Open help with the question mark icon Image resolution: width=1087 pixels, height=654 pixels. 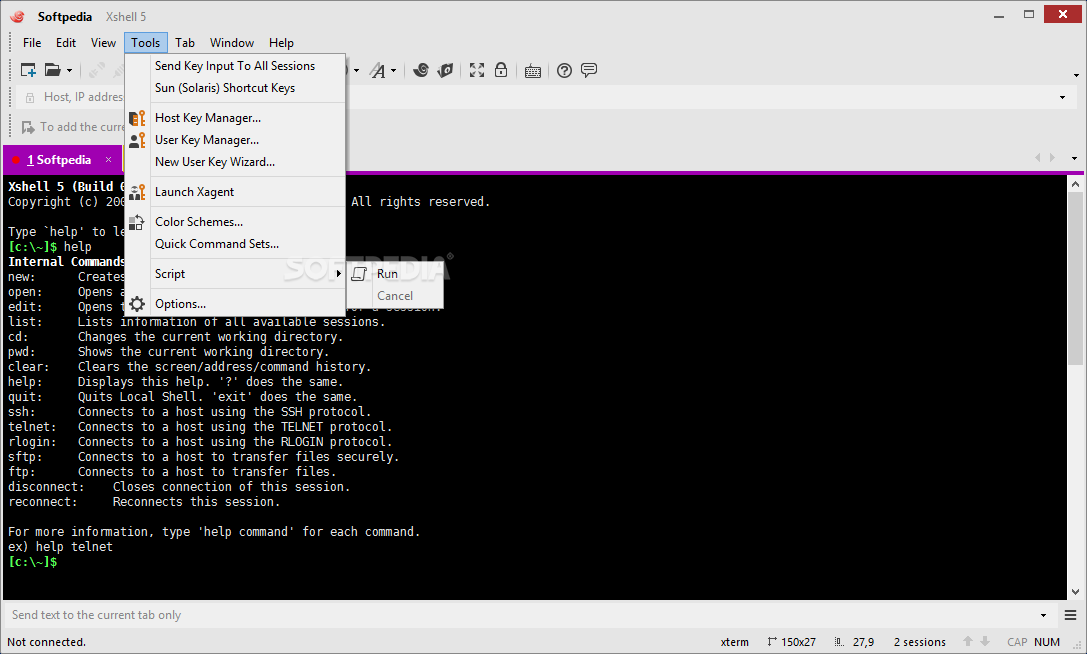[564, 70]
